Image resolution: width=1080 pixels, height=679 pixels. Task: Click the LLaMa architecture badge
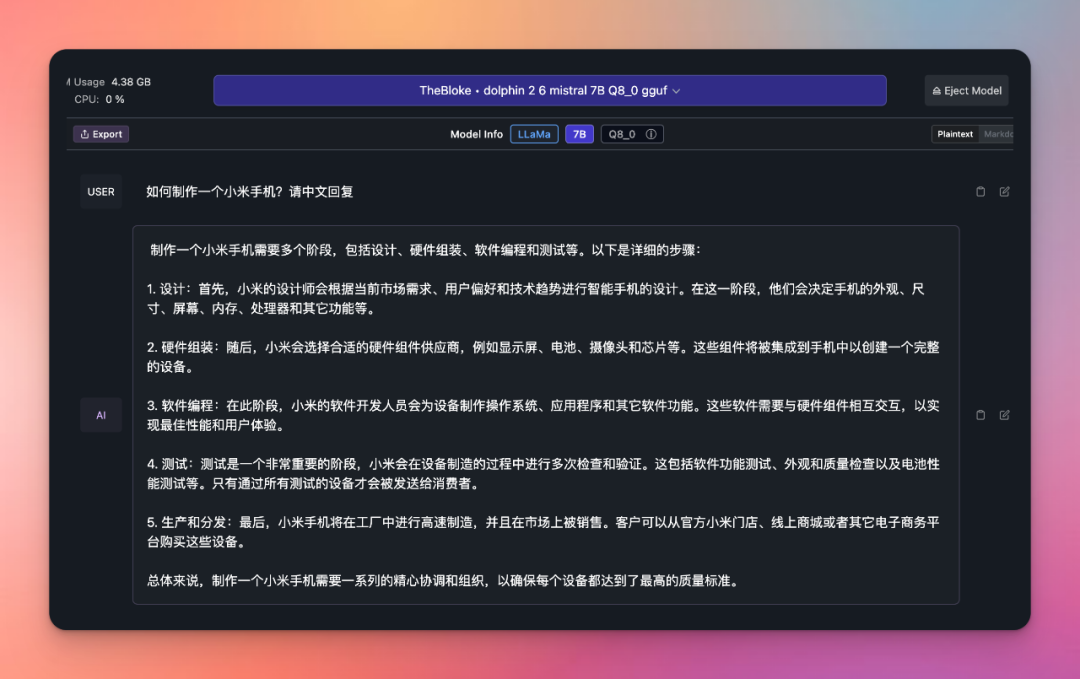[x=534, y=133]
